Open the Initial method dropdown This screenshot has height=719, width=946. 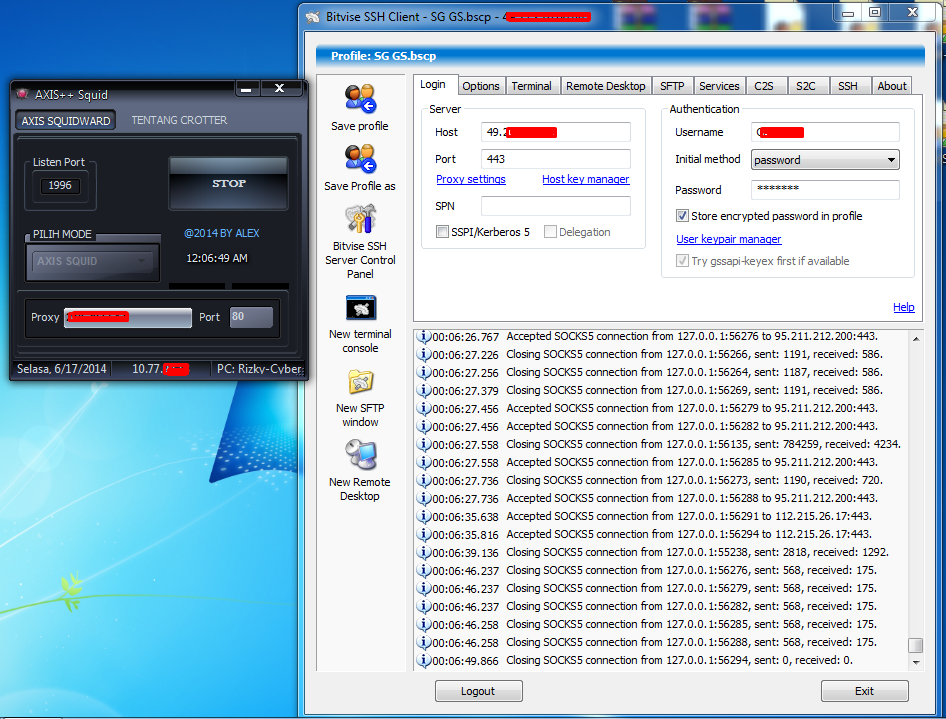(825, 160)
